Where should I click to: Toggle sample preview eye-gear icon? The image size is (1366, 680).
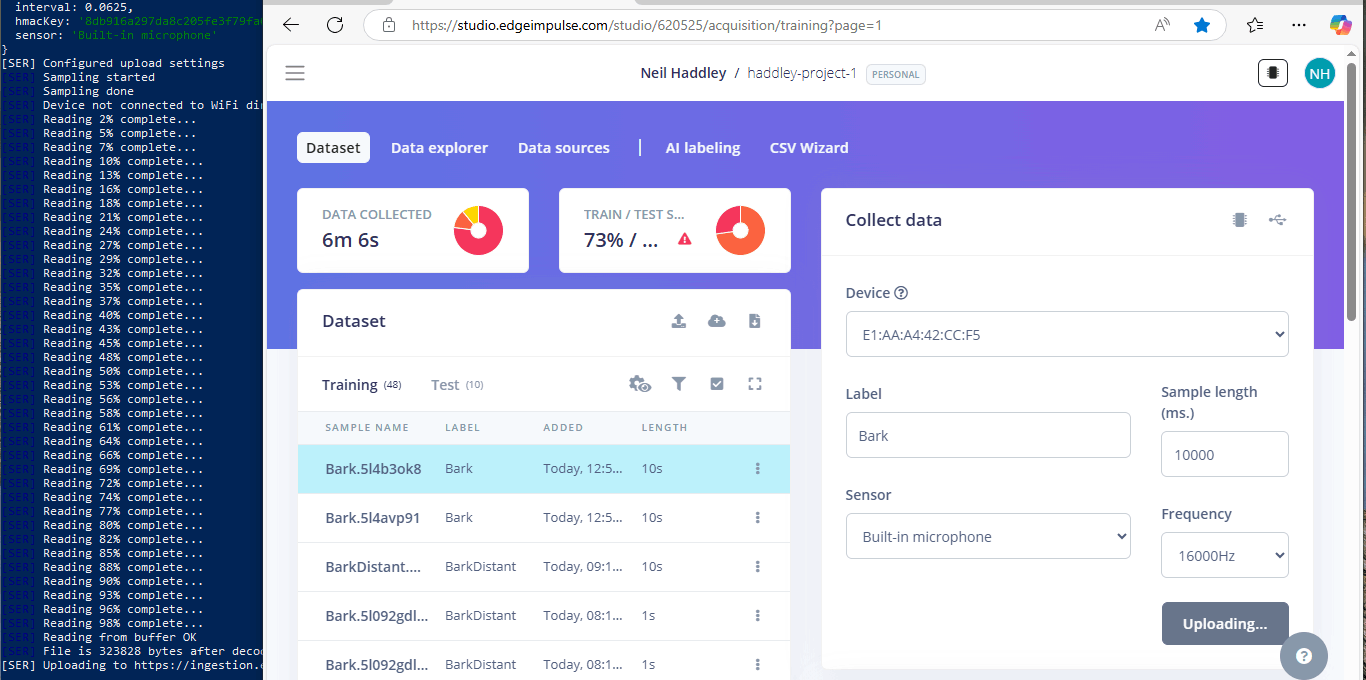640,384
